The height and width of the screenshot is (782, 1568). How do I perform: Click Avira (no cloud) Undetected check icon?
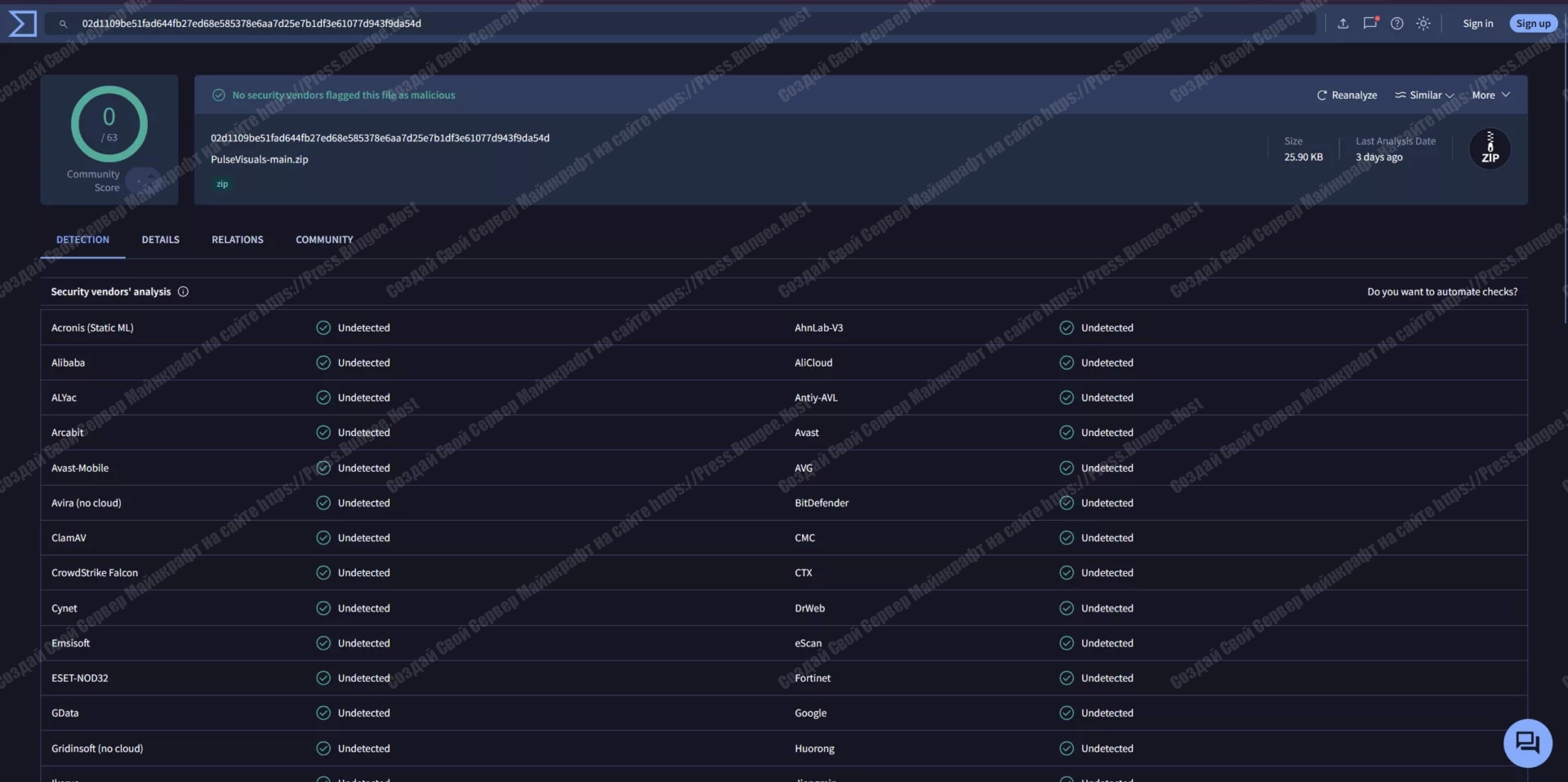click(x=323, y=504)
